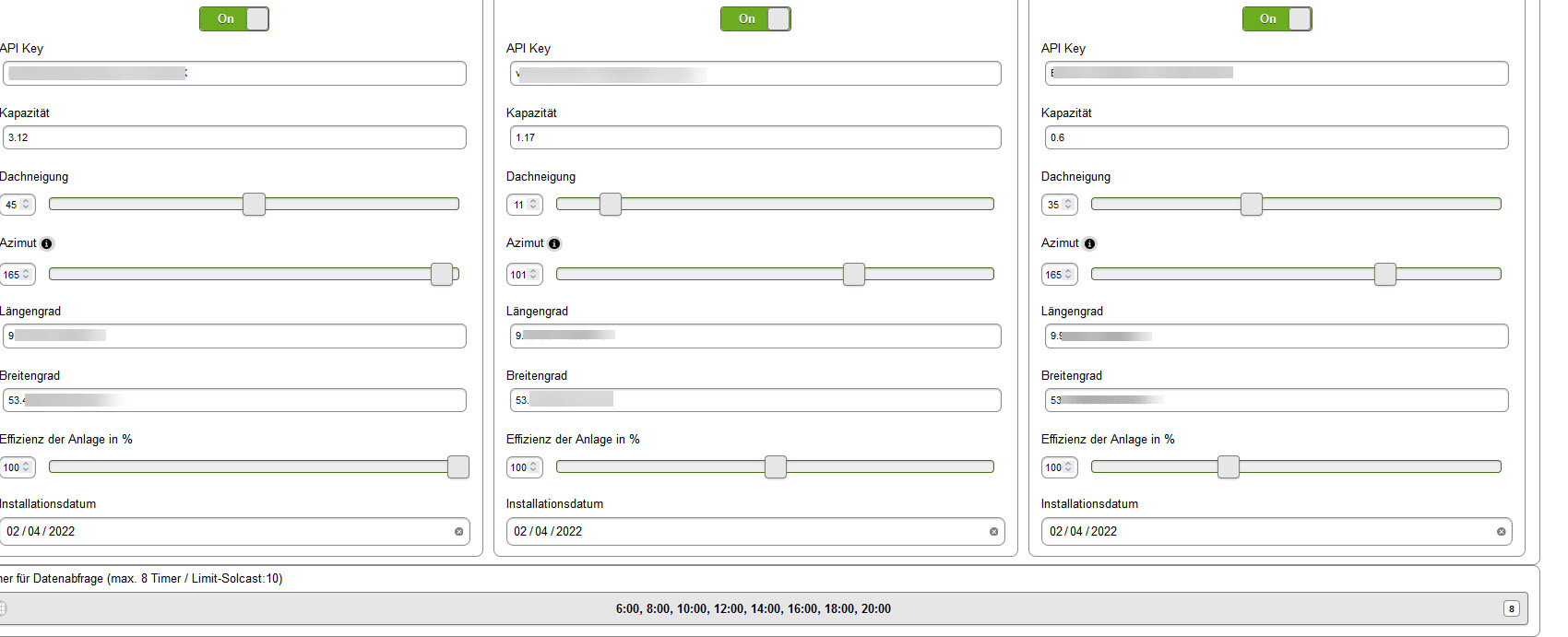Click Dachneigung slider handle in left panel
Viewport: 1568px width, 637px height.
click(255, 205)
